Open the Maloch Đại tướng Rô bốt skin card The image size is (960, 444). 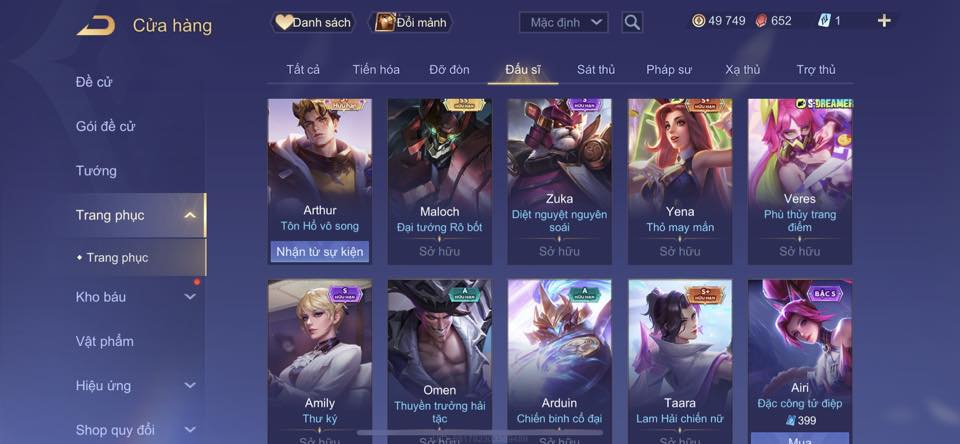(440, 182)
